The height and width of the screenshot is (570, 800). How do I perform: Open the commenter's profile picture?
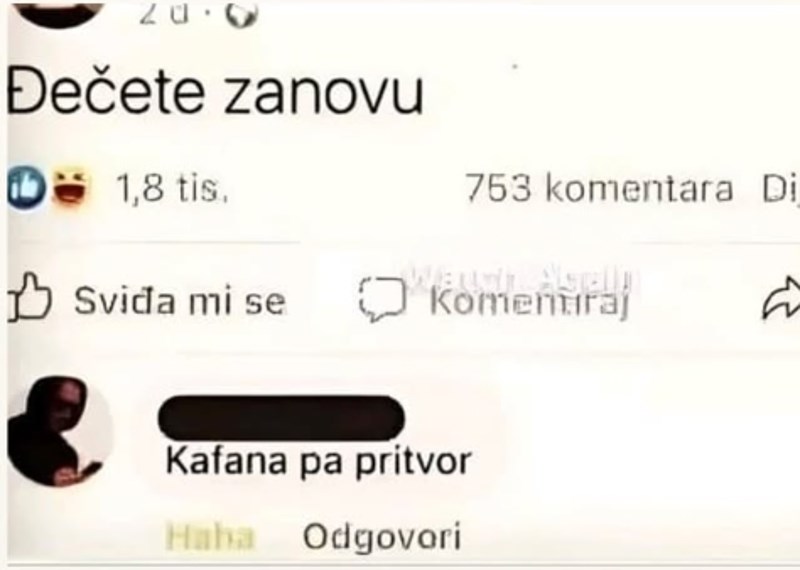click(x=59, y=432)
